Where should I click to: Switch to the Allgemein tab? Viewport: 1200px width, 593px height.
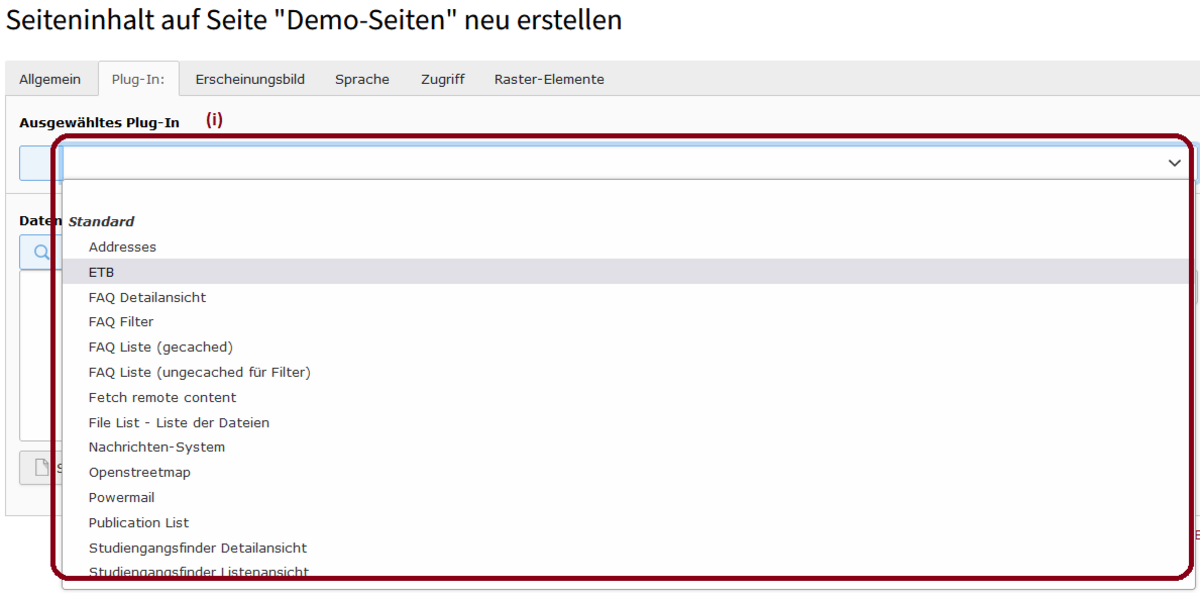[x=50, y=79]
